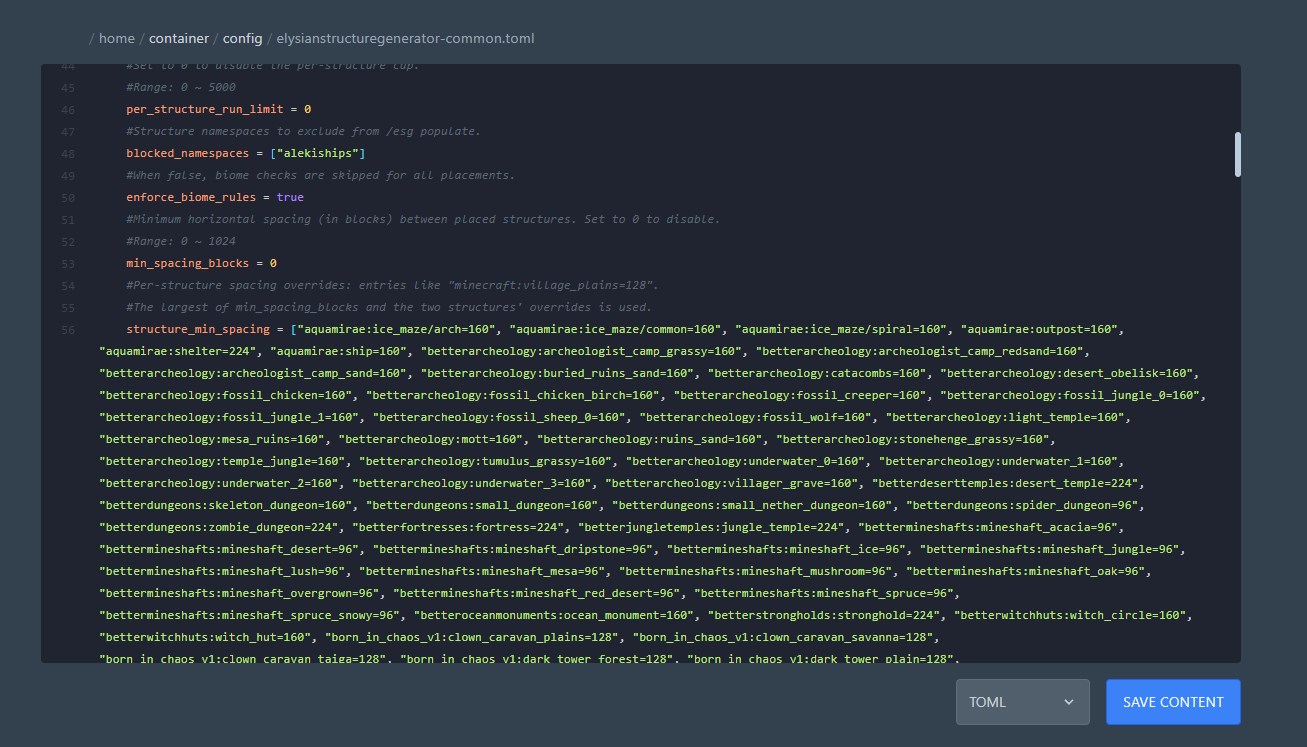Image resolution: width=1307 pixels, height=747 pixels.
Task: Click the editor's vertical scrollbar thumb
Action: tap(1238, 154)
